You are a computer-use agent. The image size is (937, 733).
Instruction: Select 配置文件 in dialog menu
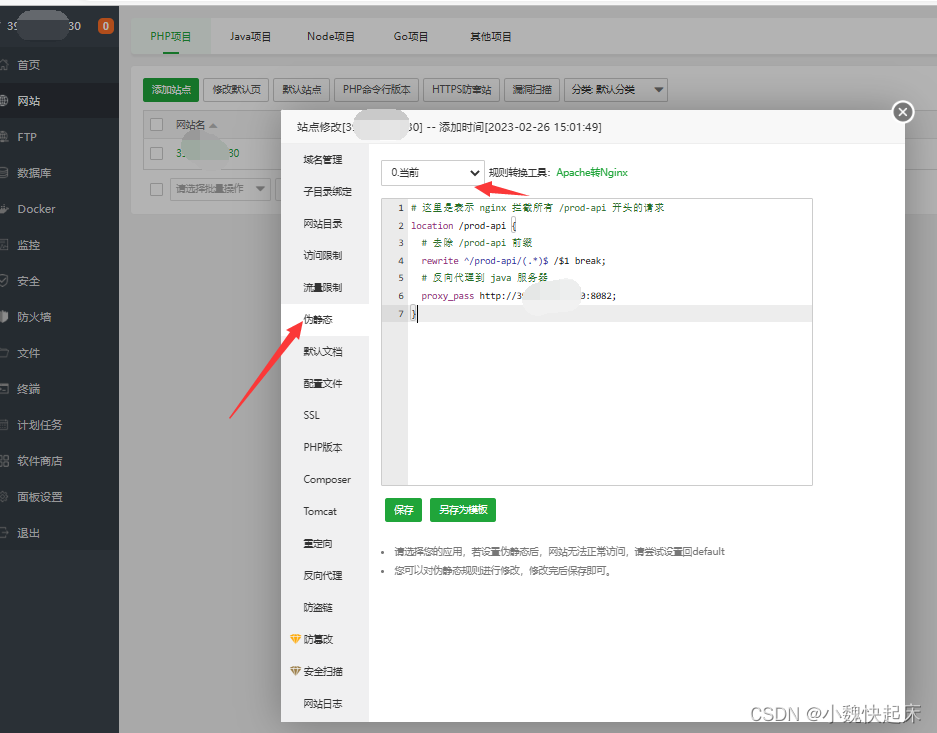(x=323, y=383)
